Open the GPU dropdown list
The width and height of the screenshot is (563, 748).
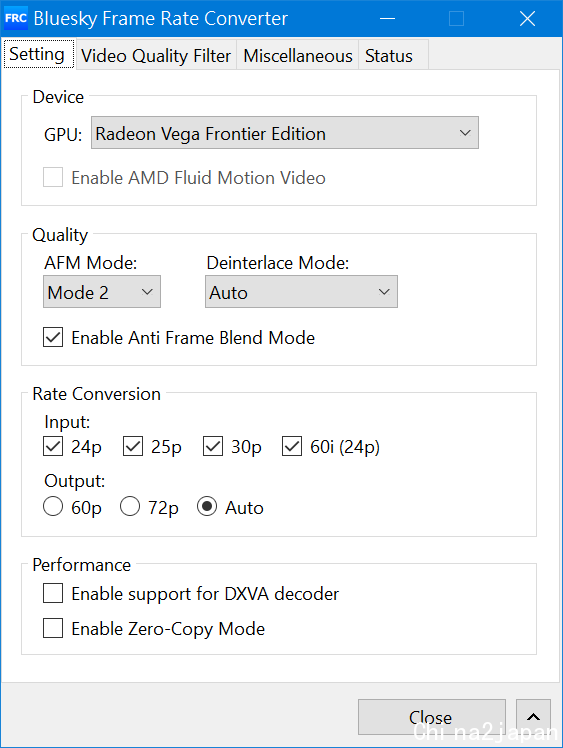pyautogui.click(x=285, y=133)
